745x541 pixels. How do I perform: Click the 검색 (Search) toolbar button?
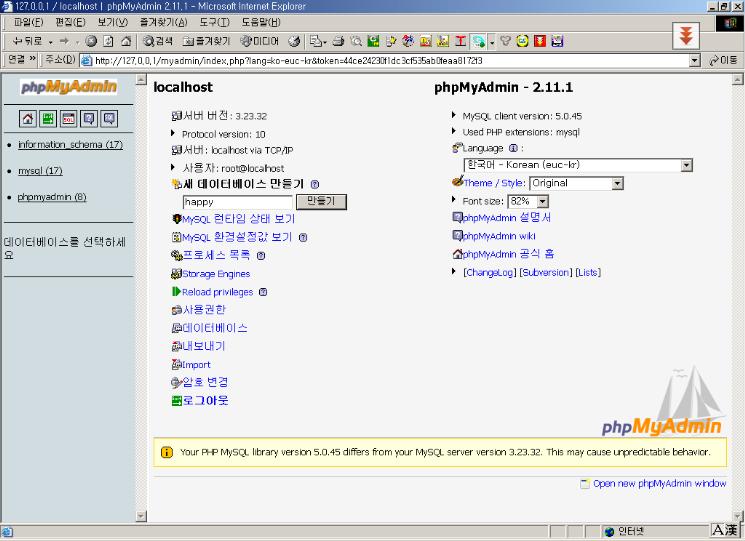coord(158,41)
